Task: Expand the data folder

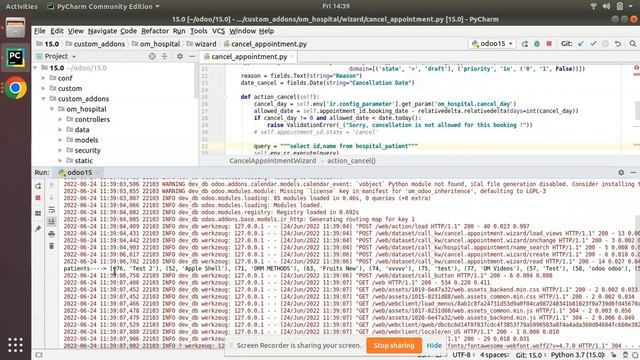Action: coord(60,129)
